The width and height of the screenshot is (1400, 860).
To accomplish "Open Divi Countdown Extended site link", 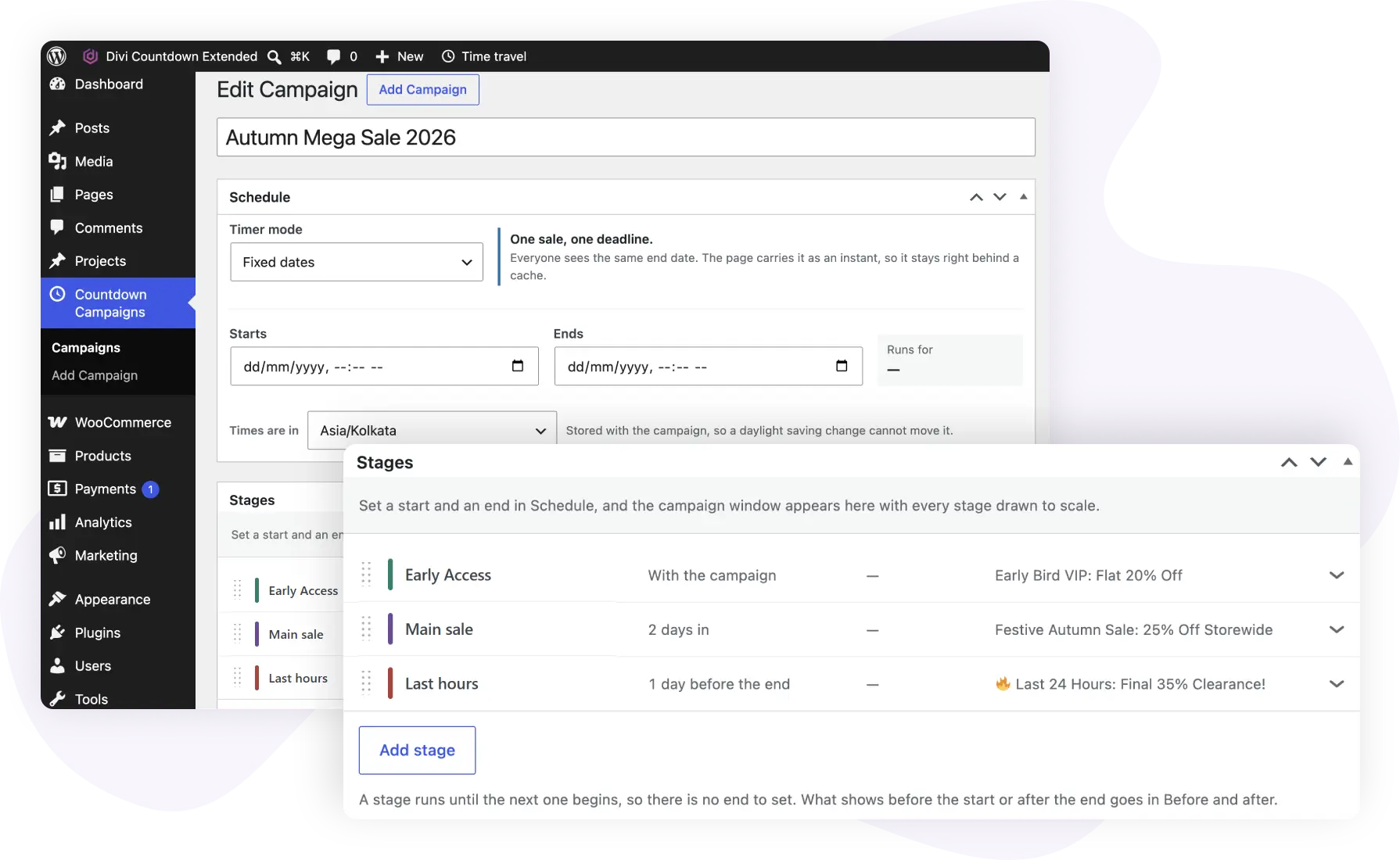I will pos(171,56).
